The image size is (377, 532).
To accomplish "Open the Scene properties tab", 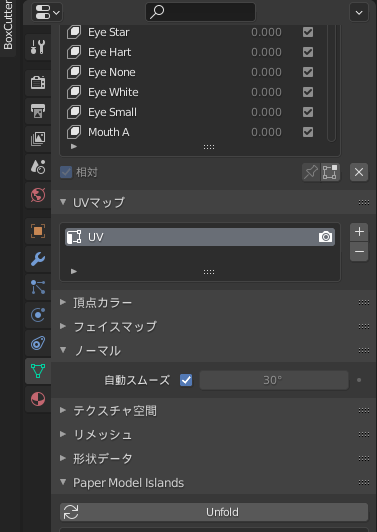I will 38,167.
